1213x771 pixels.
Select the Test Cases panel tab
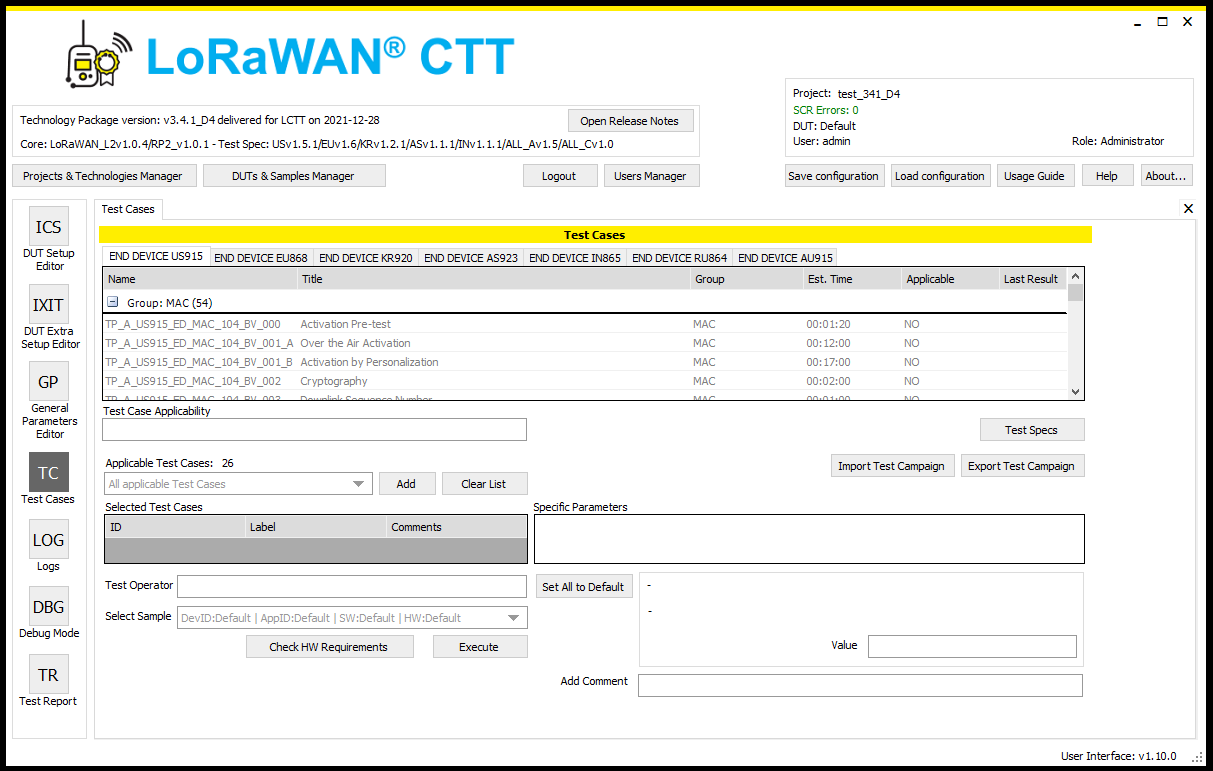[128, 209]
